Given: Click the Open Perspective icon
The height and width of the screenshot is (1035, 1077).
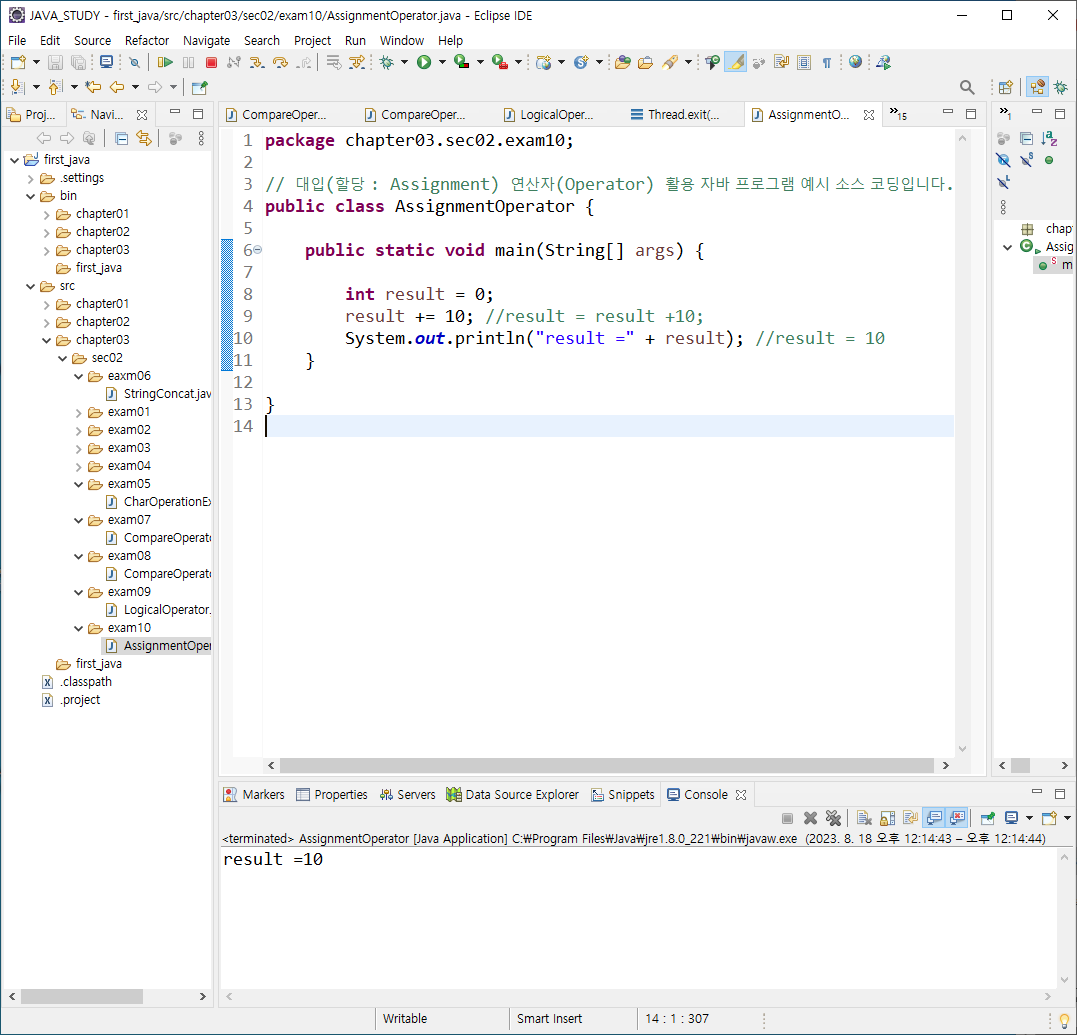Looking at the screenshot, I should [x=1006, y=87].
